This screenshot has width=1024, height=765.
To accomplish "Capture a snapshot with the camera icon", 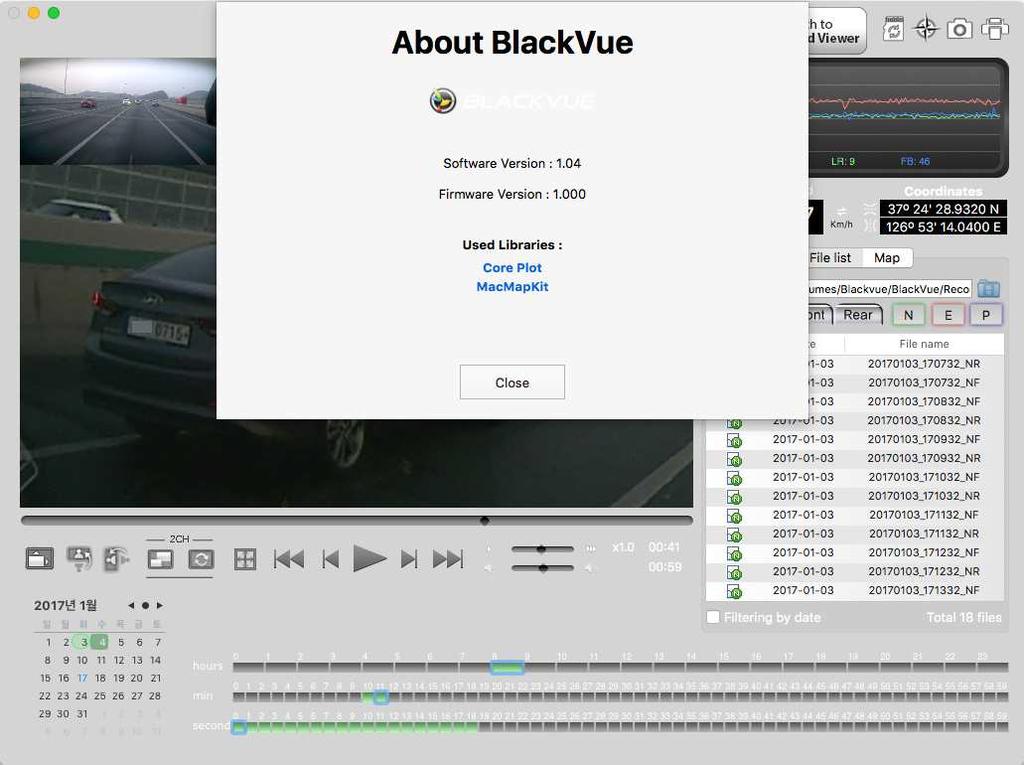I will [x=959, y=29].
